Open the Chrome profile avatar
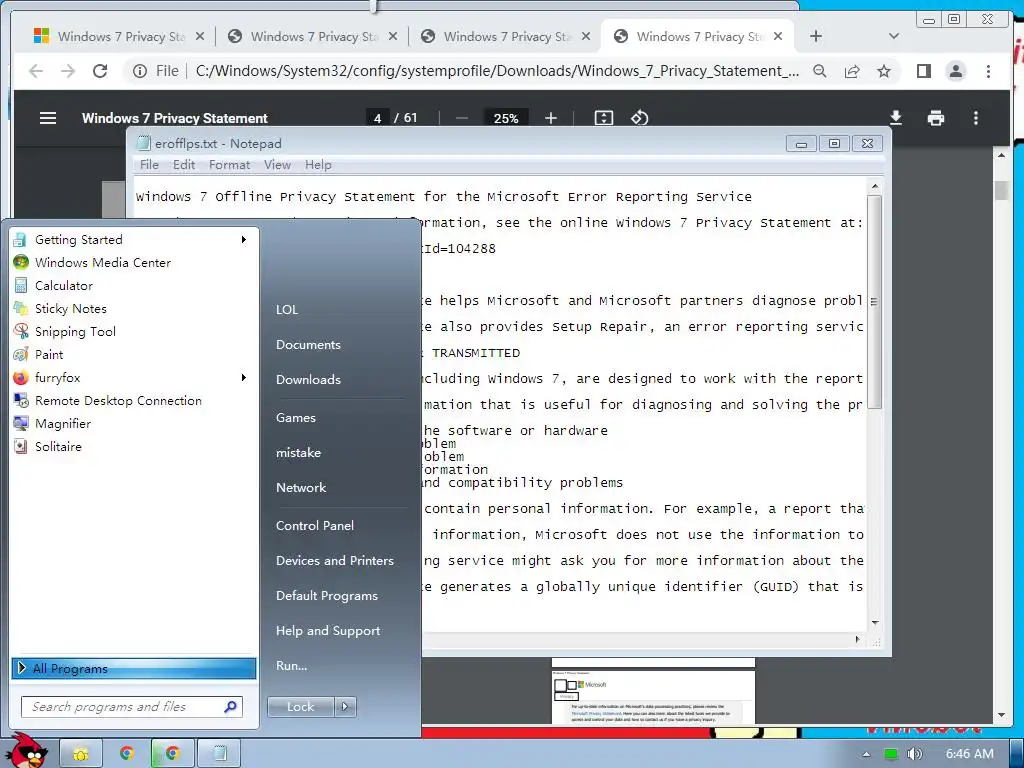Viewport: 1024px width, 768px height. coord(955,71)
